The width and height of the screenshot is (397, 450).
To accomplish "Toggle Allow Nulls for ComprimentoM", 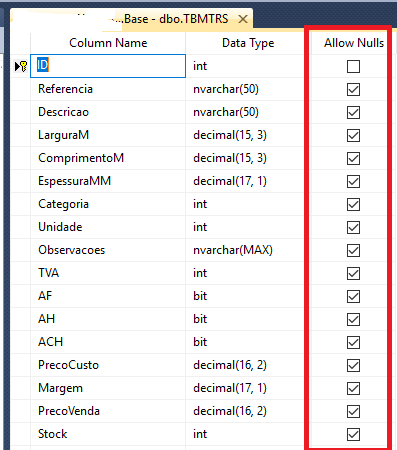I will (353, 158).
